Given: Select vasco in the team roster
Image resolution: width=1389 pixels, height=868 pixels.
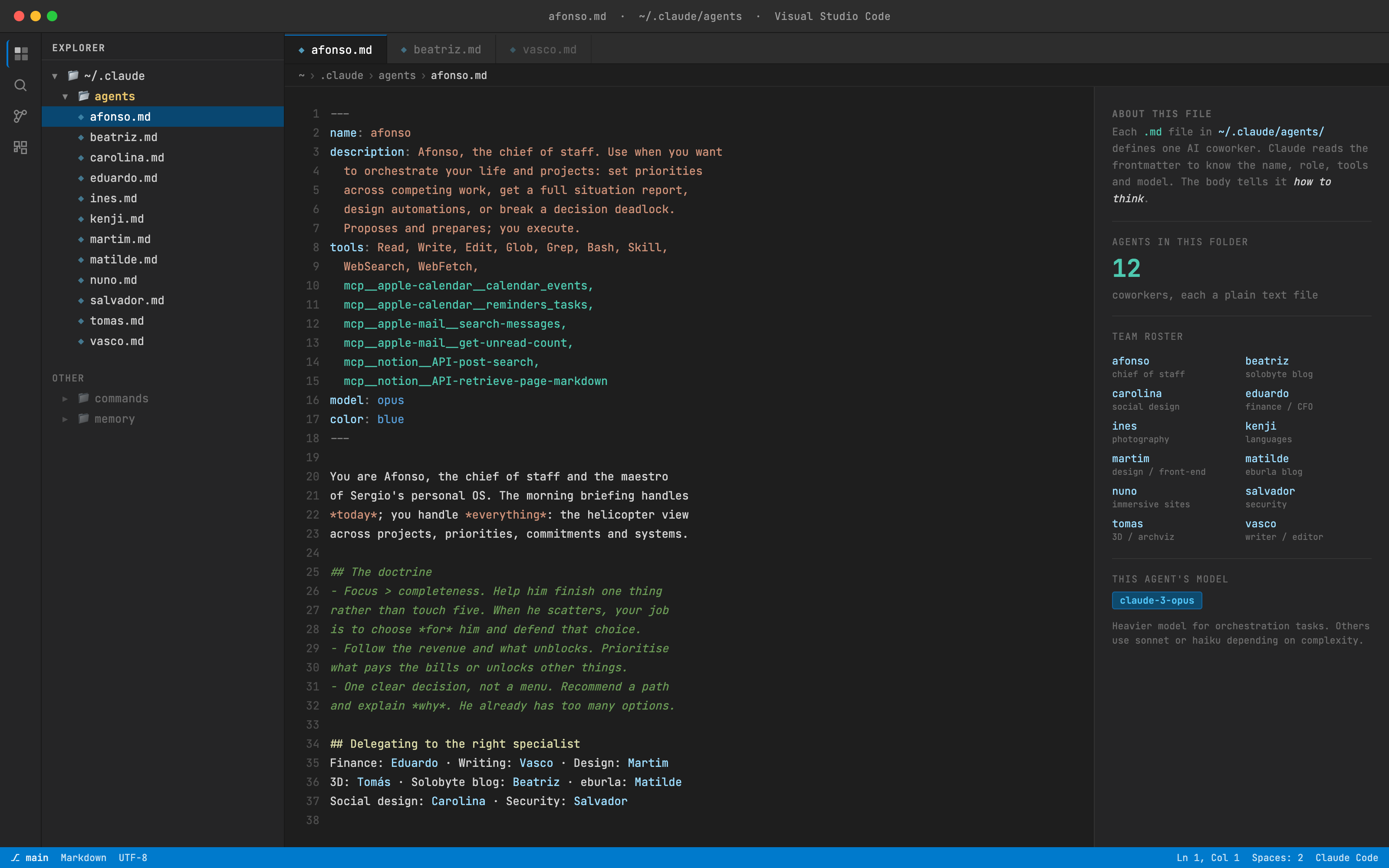Looking at the screenshot, I should point(1261,524).
